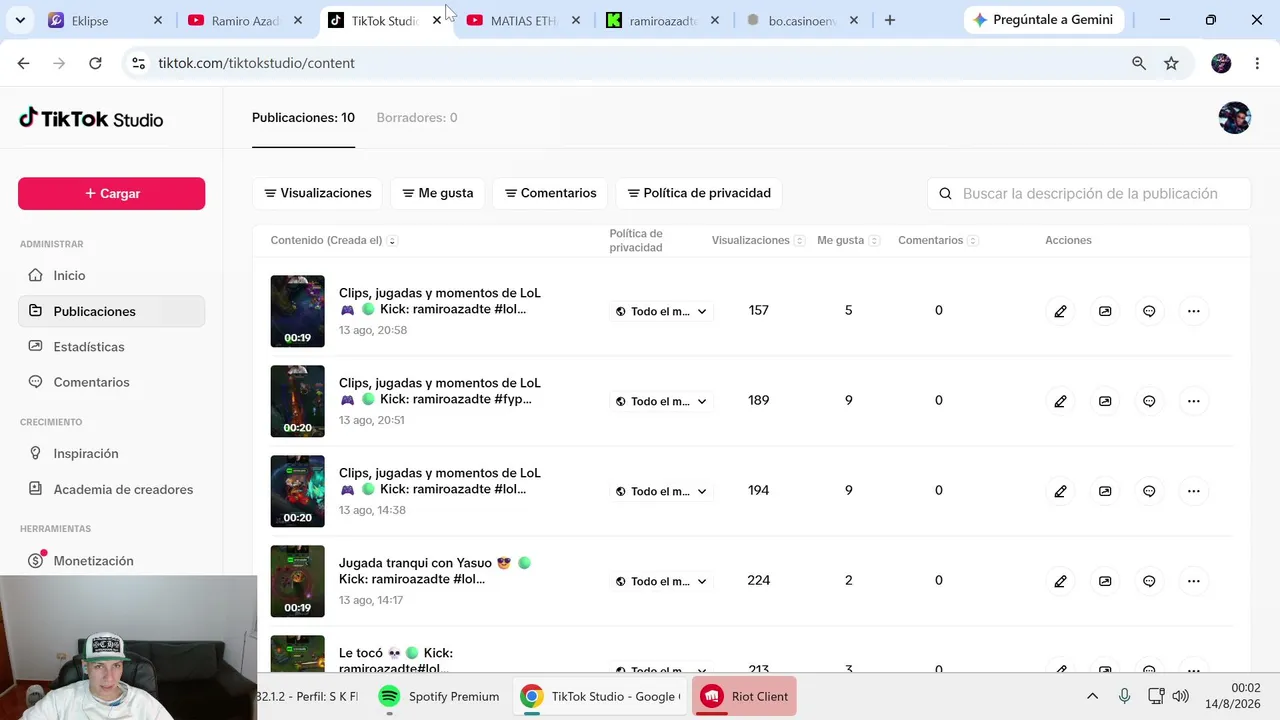
Task: Open Spotify Premium from the taskbar
Action: 441,696
